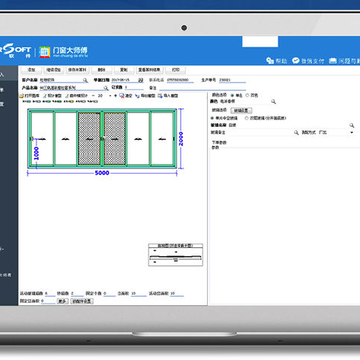Select the first glass type radio button
The image size is (360, 360).
(x=212, y=118)
